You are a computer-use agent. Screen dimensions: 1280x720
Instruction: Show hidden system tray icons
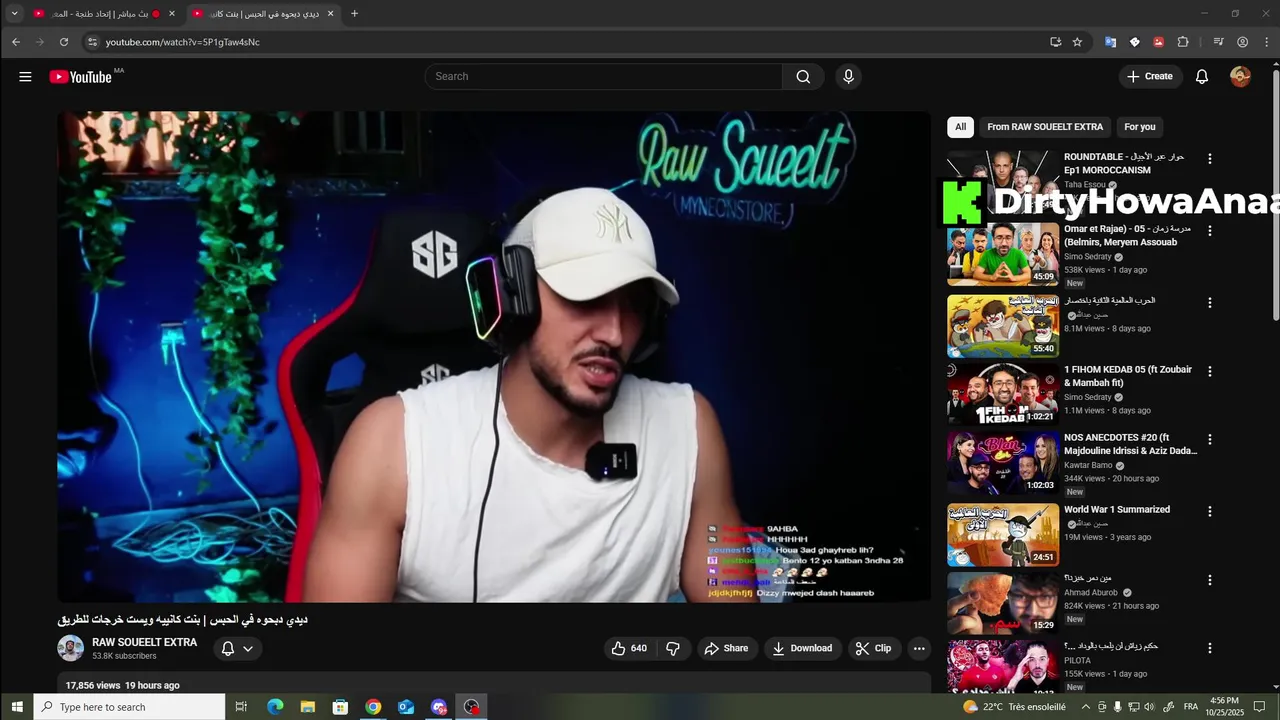[1086, 707]
